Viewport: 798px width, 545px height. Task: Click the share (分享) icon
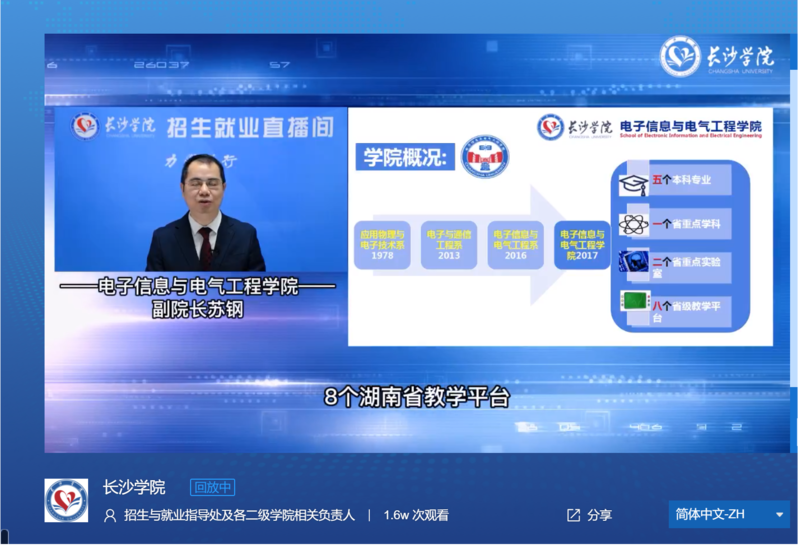(573, 515)
